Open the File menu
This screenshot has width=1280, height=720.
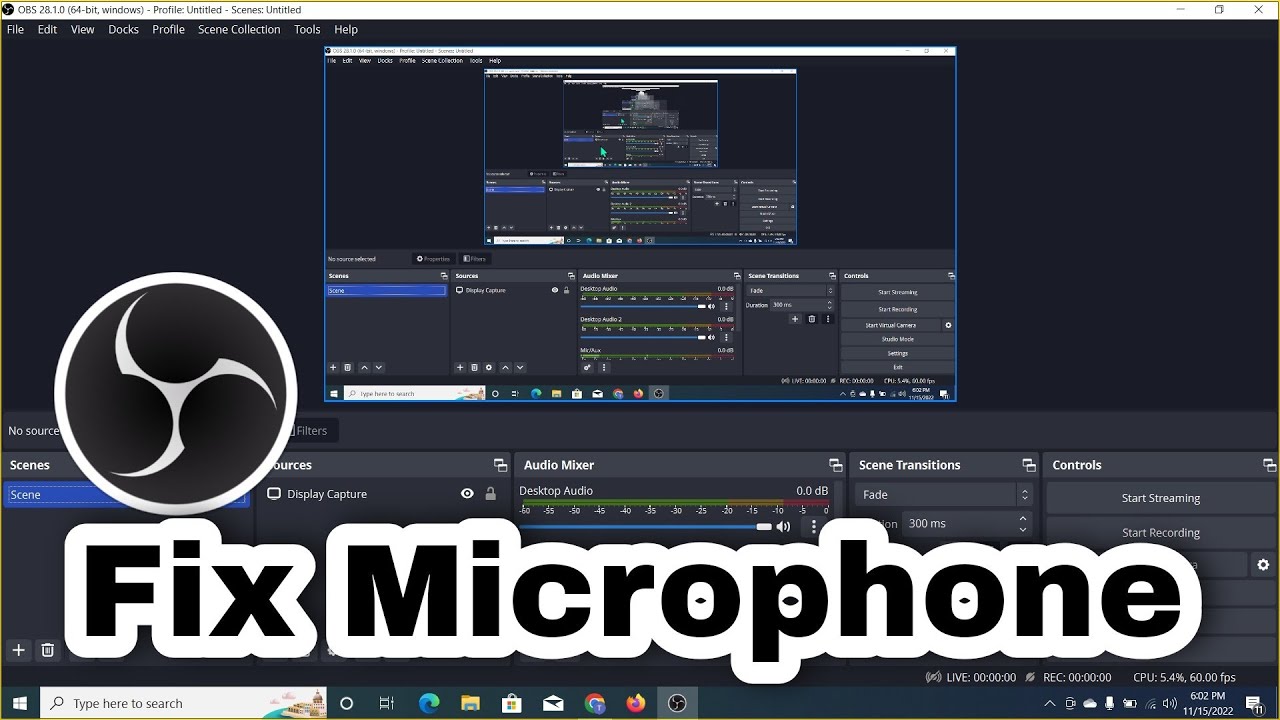[15, 29]
